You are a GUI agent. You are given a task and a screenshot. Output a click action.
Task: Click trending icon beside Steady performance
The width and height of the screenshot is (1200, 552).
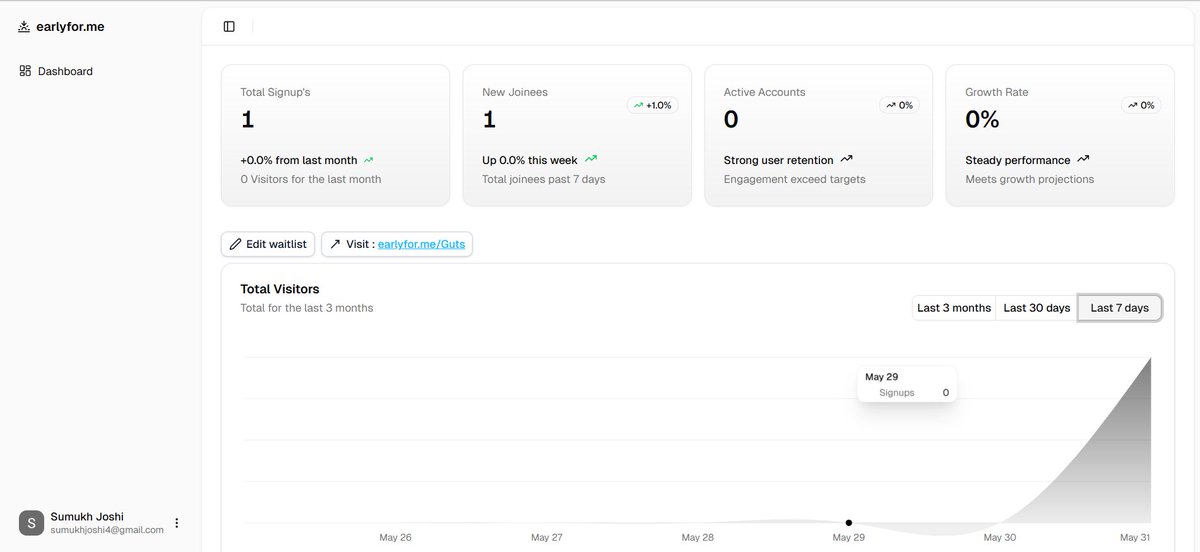coord(1083,159)
